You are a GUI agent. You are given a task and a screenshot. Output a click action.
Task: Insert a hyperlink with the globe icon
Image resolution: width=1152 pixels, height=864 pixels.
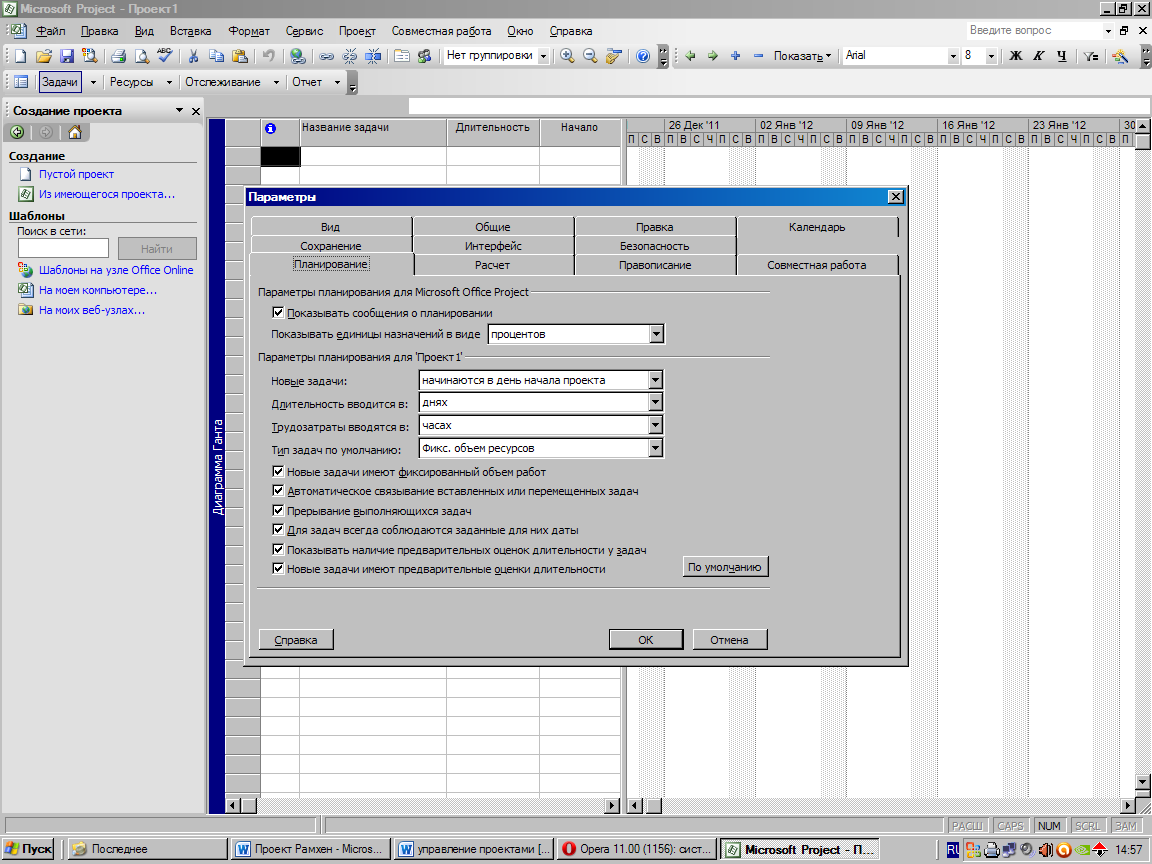point(298,56)
